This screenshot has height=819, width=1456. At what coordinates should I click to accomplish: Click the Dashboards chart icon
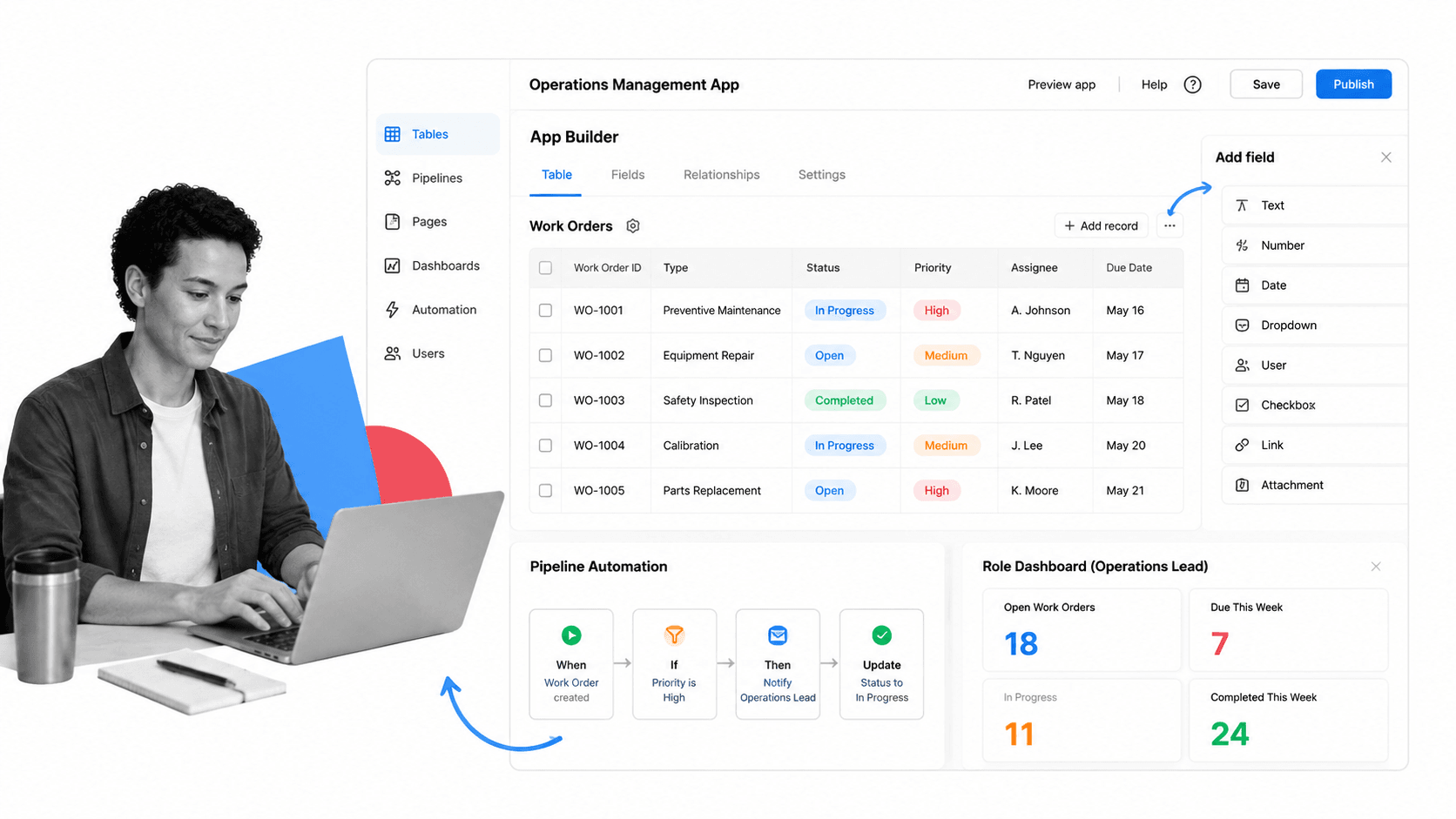coord(393,265)
